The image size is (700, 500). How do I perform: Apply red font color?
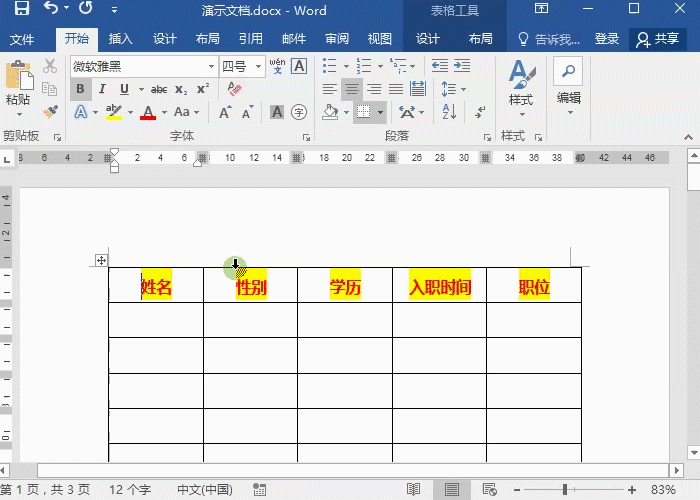[148, 112]
